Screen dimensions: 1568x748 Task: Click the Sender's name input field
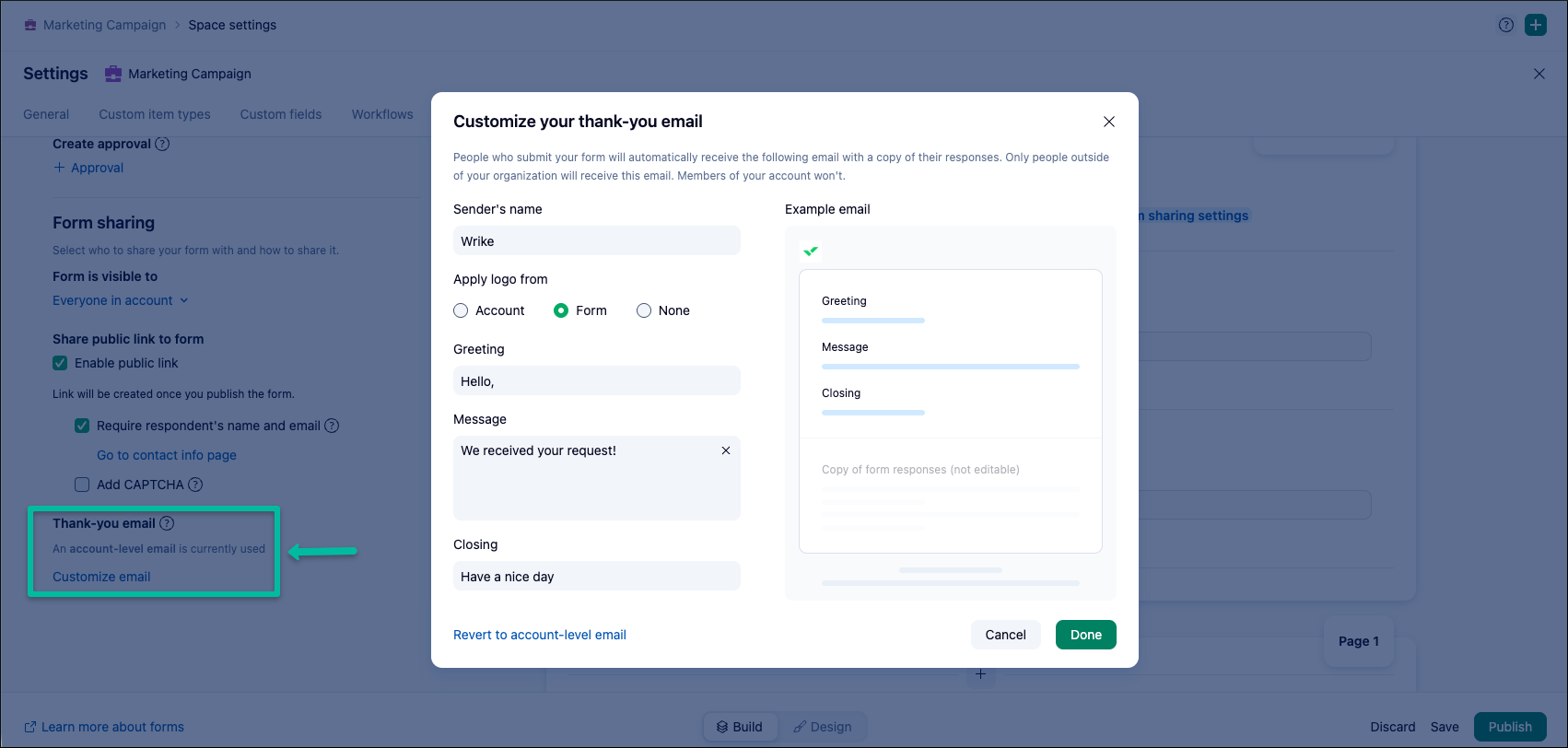[597, 240]
